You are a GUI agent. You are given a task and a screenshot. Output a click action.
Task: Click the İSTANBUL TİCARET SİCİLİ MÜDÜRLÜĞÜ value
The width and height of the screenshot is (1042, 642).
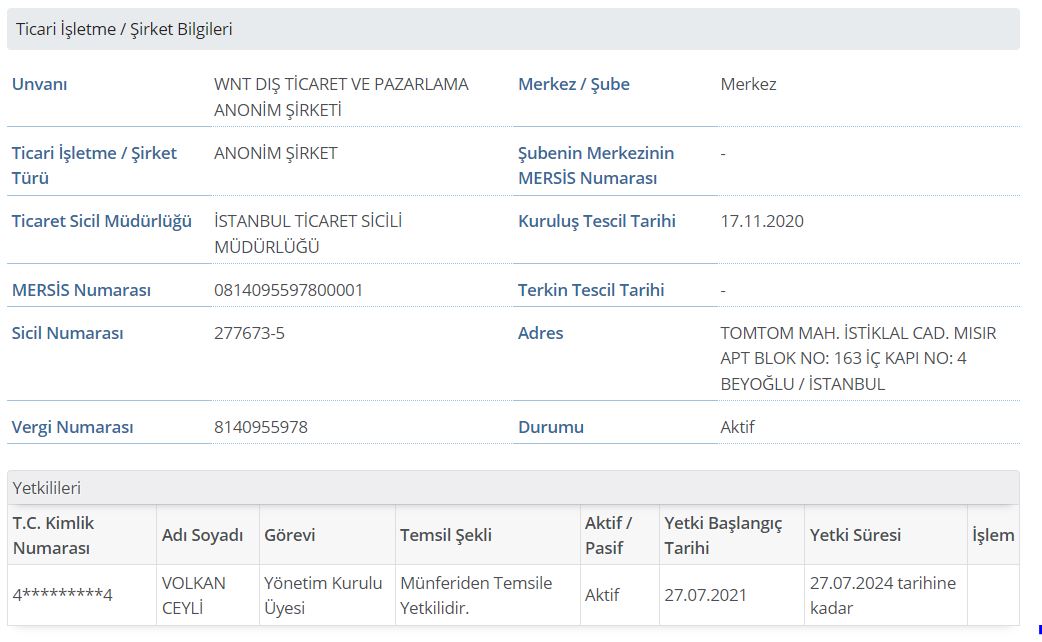click(x=308, y=234)
